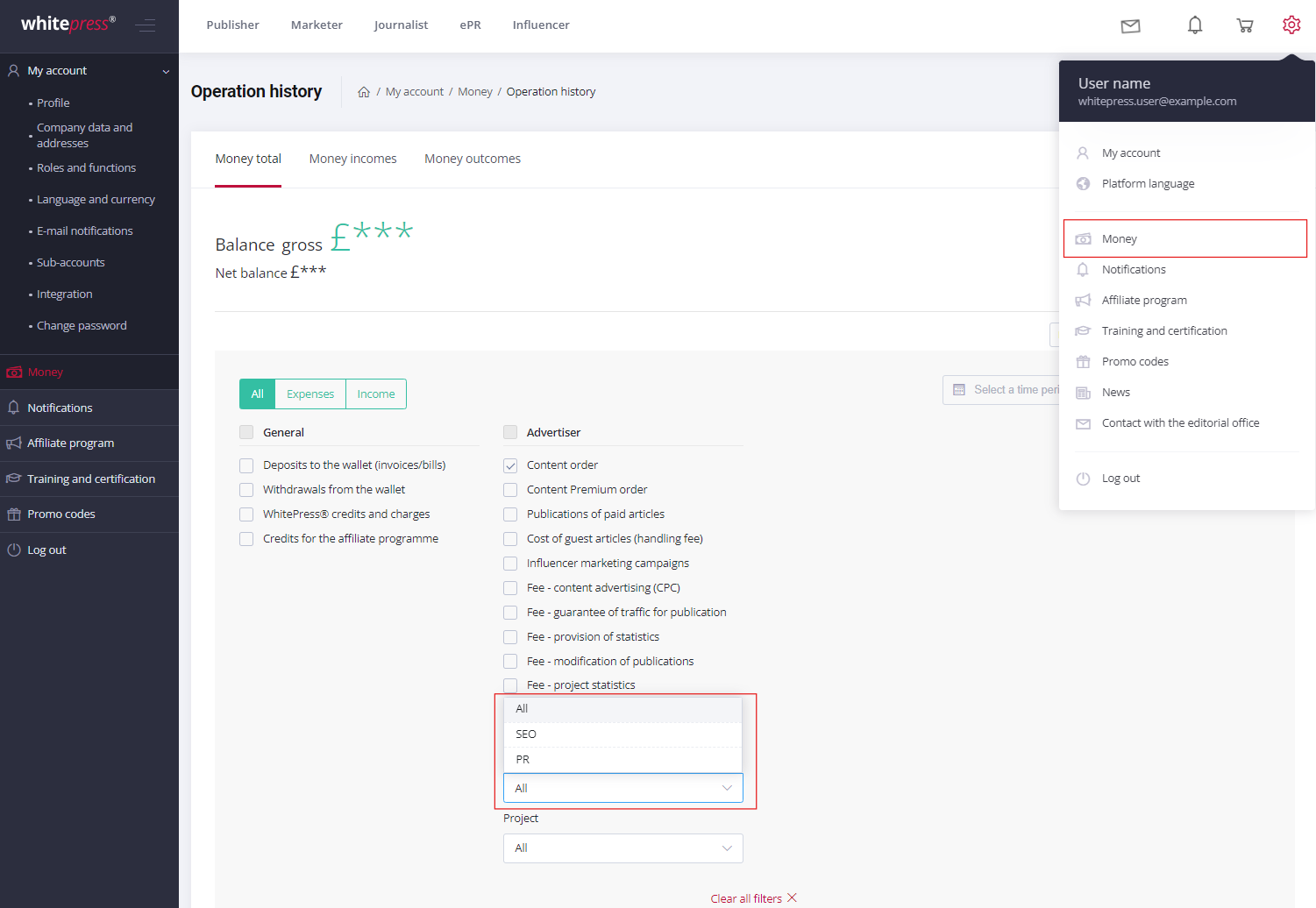Screen dimensions: 1316x908
Task: Choose All option in the dropdown list
Action: click(623, 709)
